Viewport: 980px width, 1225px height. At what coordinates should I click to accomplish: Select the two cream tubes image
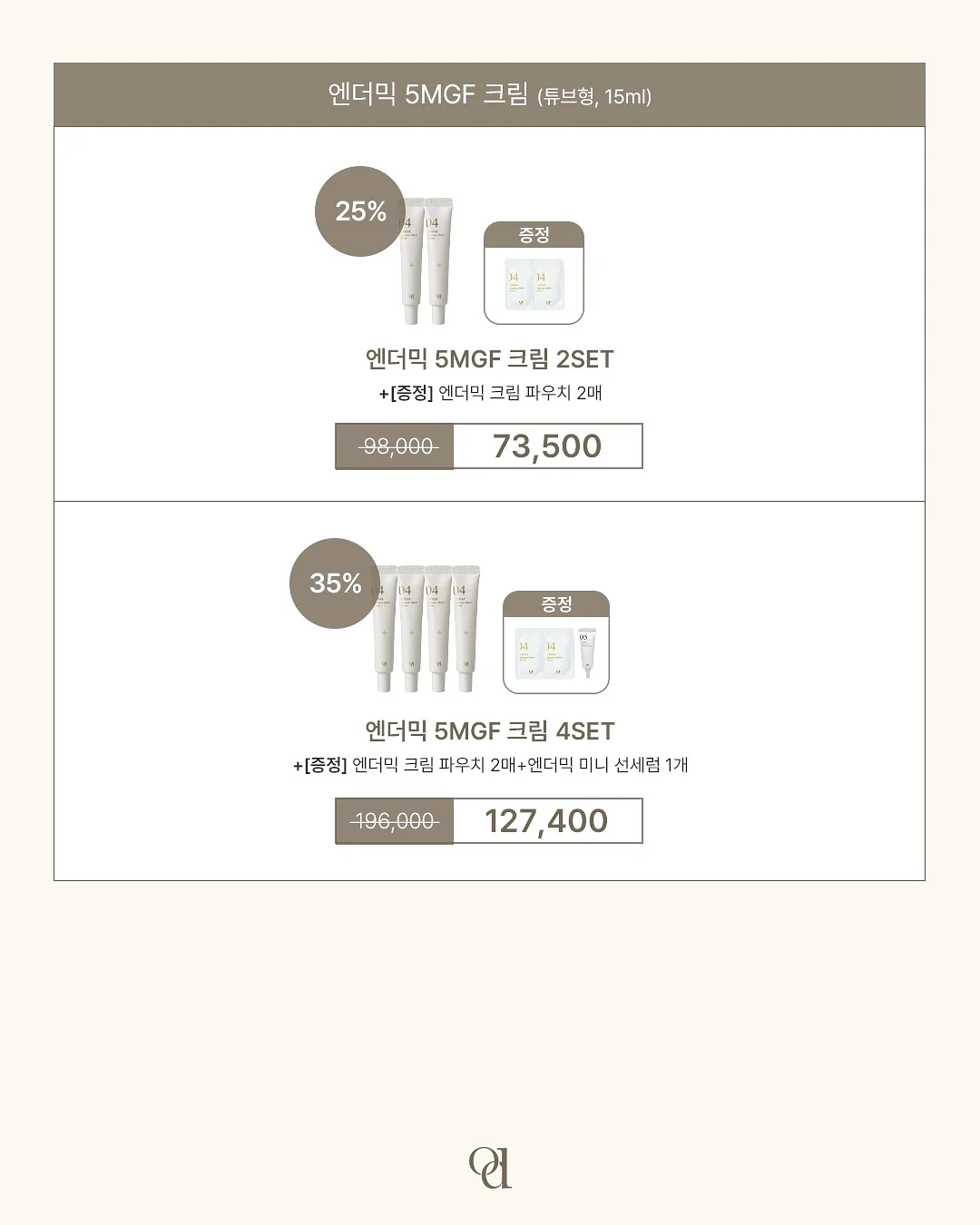[426, 261]
